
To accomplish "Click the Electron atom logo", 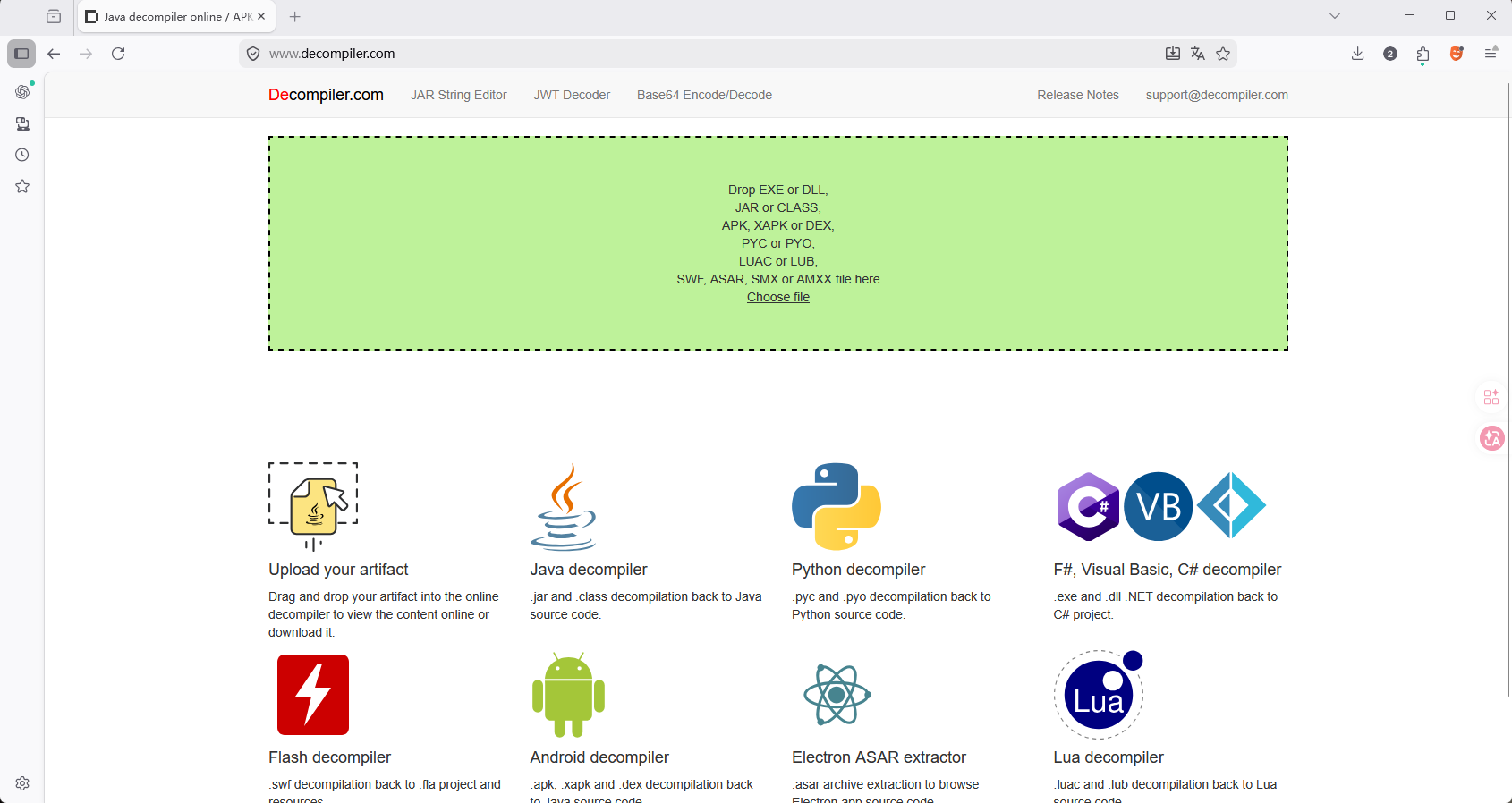I will 837,695.
